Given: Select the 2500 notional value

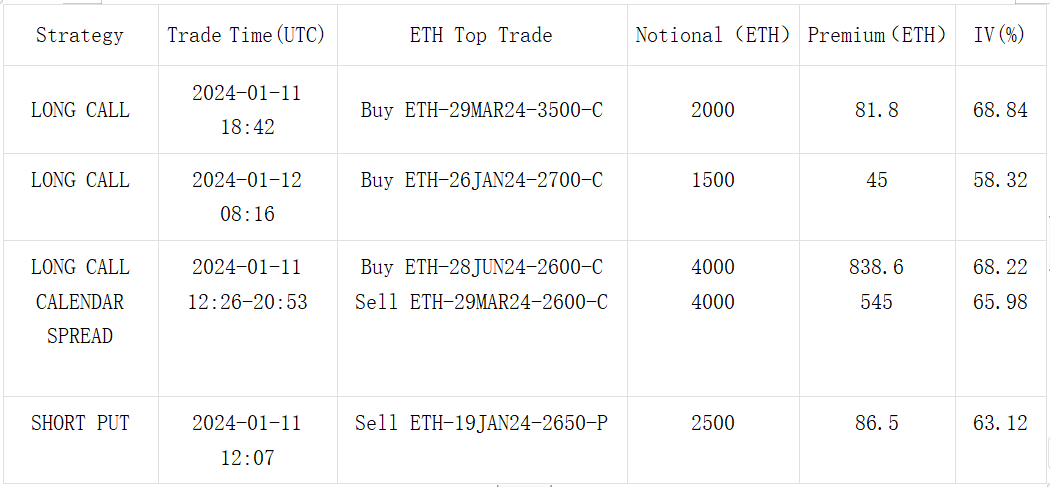Looking at the screenshot, I should (713, 423).
